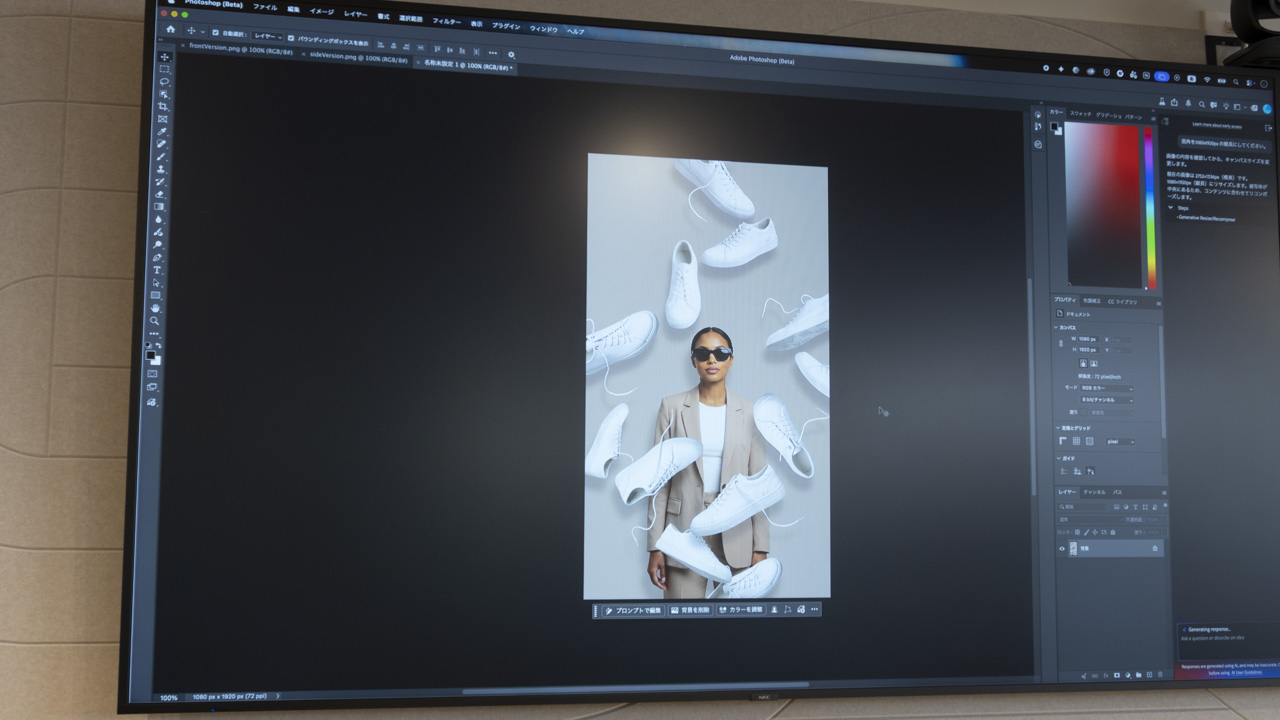This screenshot has height=720, width=1280.
Task: Open the pixel ruler units dropdown
Action: [x=1120, y=441]
